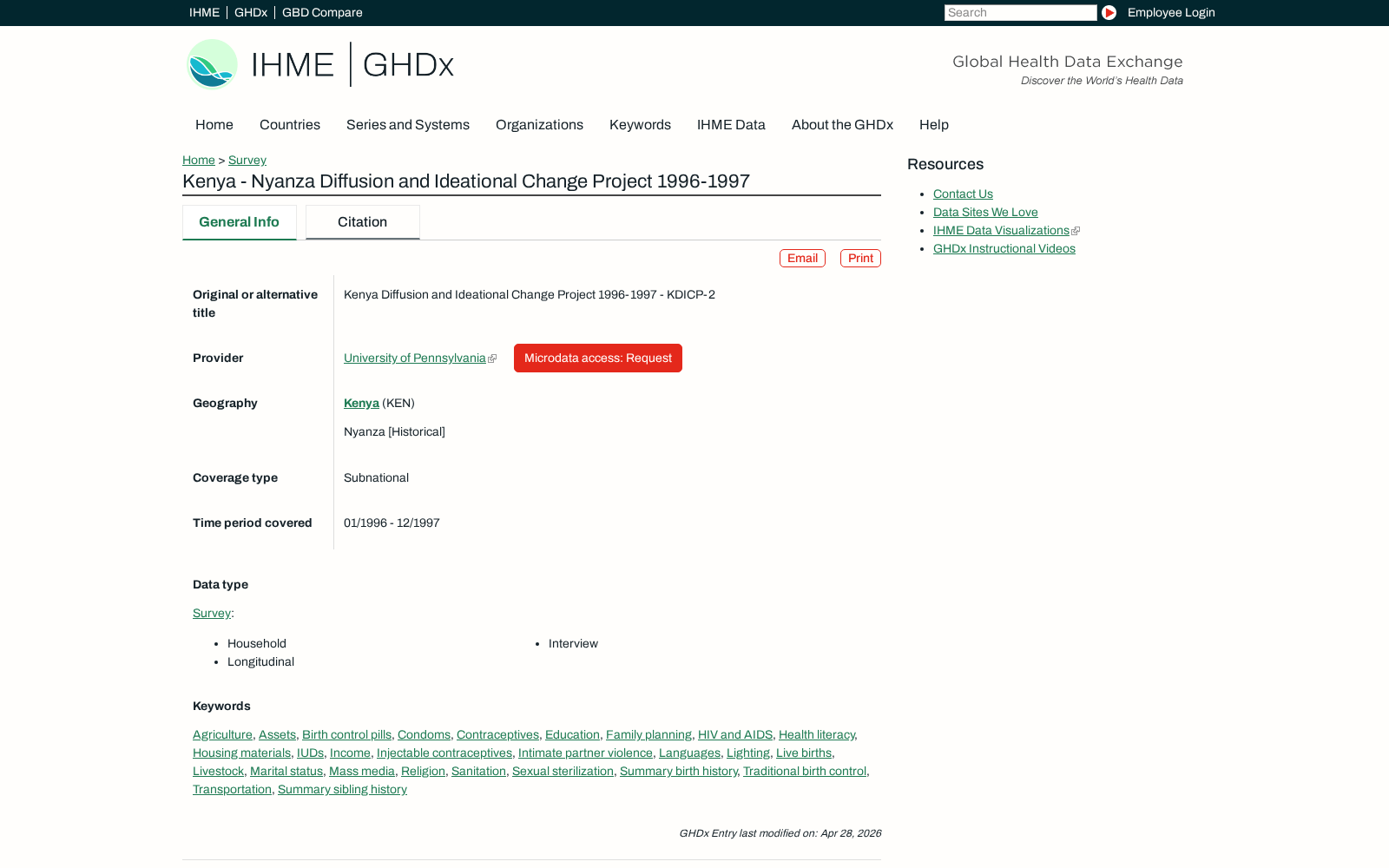The image size is (1389, 868).
Task: Click Employee Login
Action: point(1171,12)
